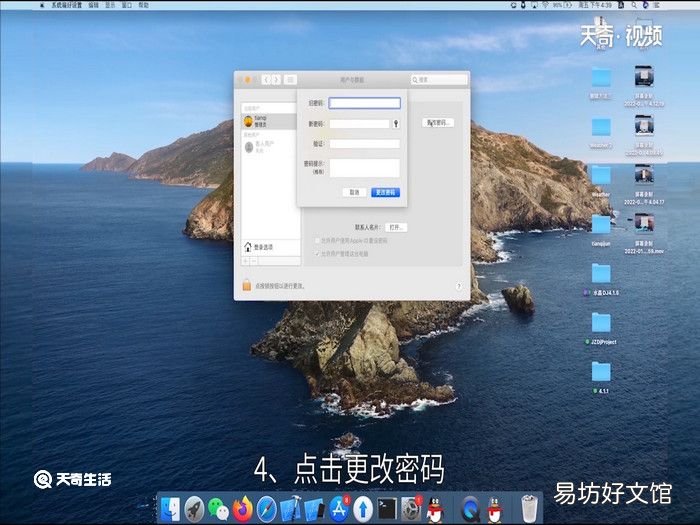Open the 4.1.1 desktop folder
The width and height of the screenshot is (700, 525).
click(601, 371)
